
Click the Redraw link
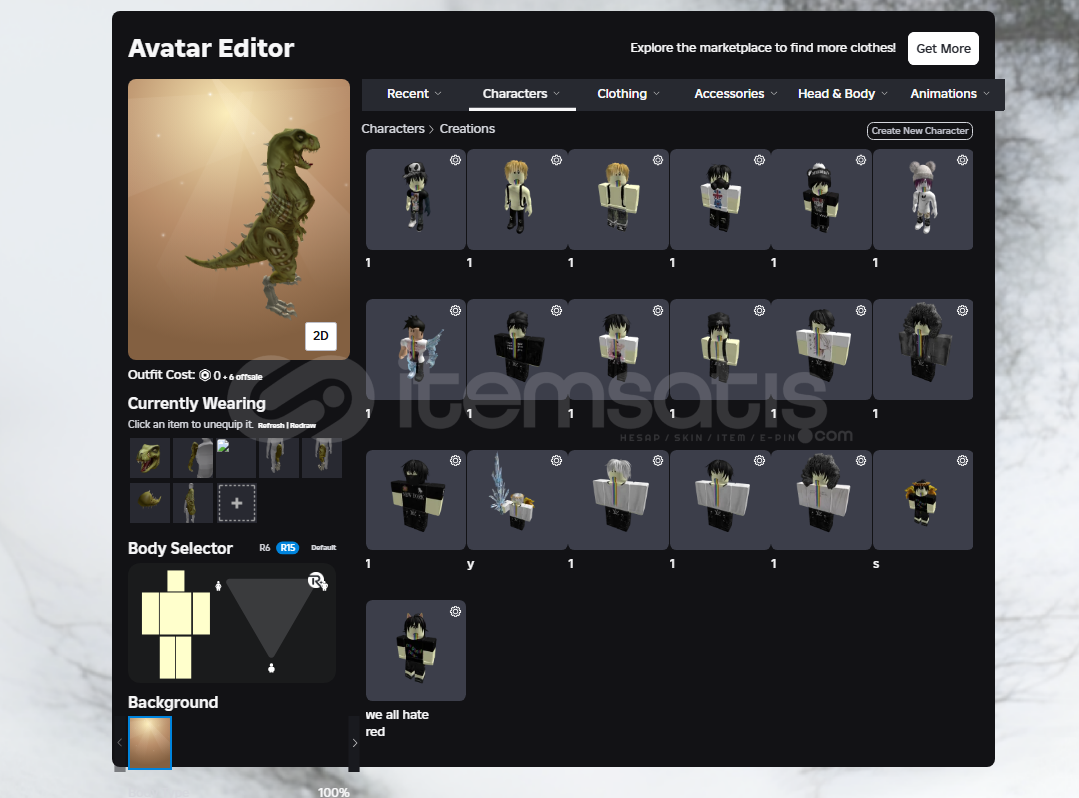coord(303,426)
